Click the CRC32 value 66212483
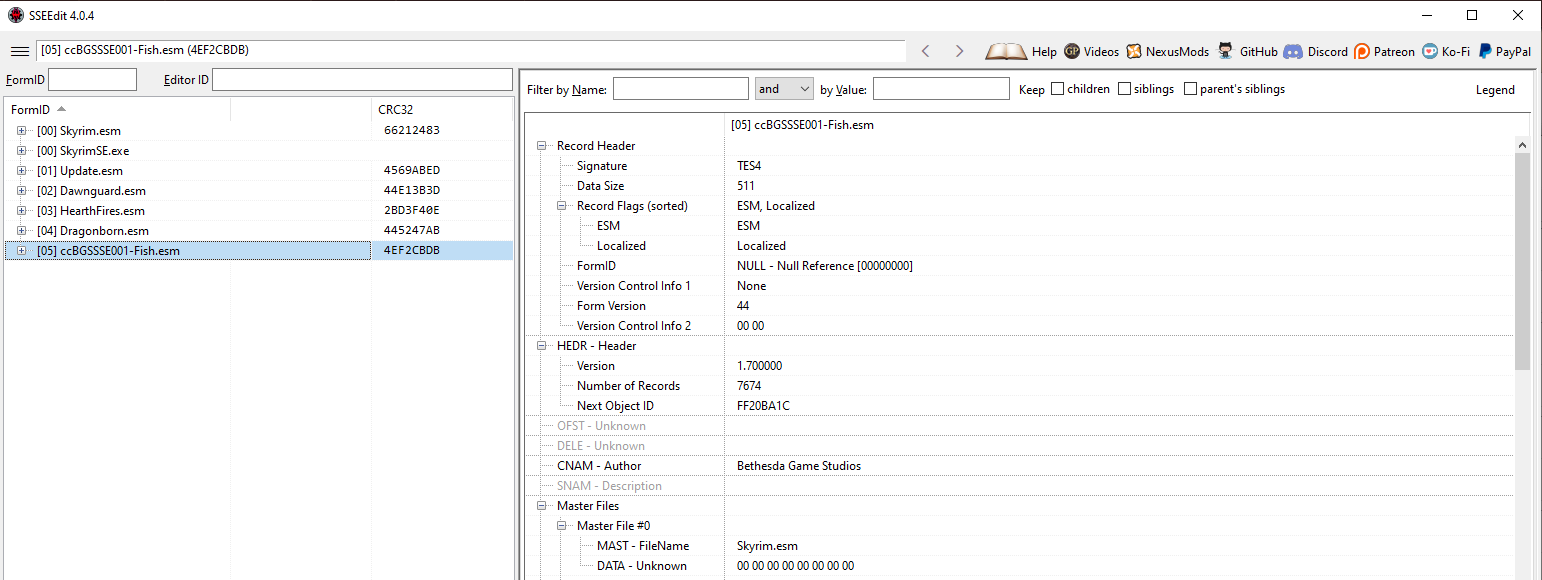The width and height of the screenshot is (1542, 580). pos(412,131)
